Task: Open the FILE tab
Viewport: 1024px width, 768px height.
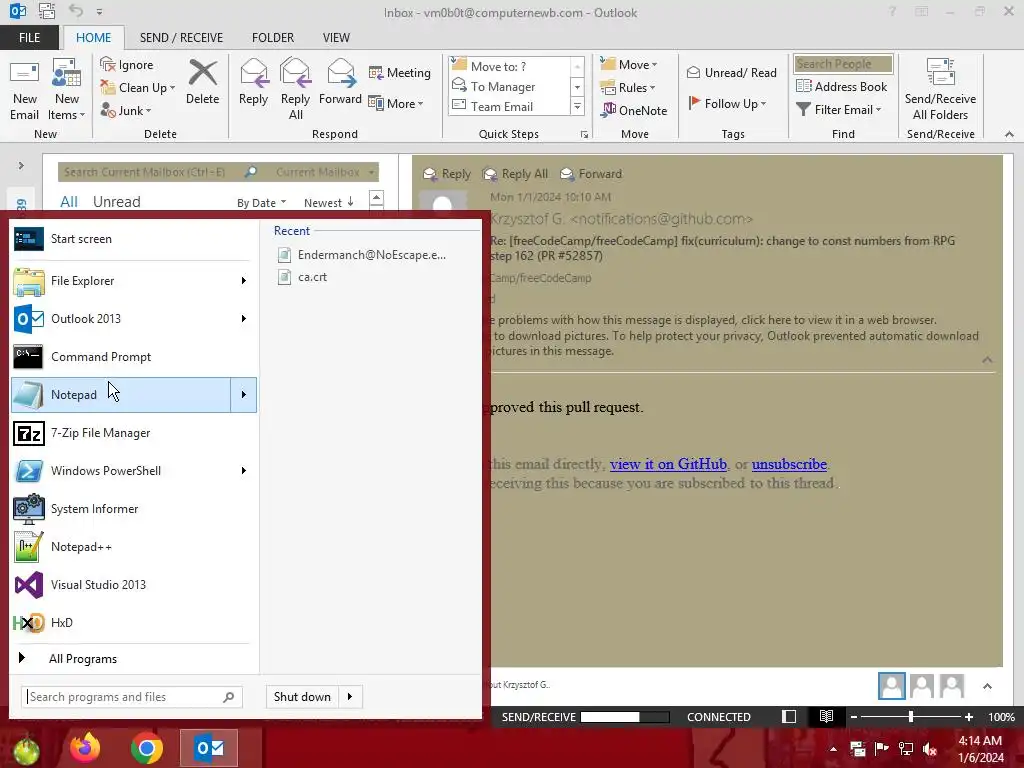Action: tap(29, 38)
